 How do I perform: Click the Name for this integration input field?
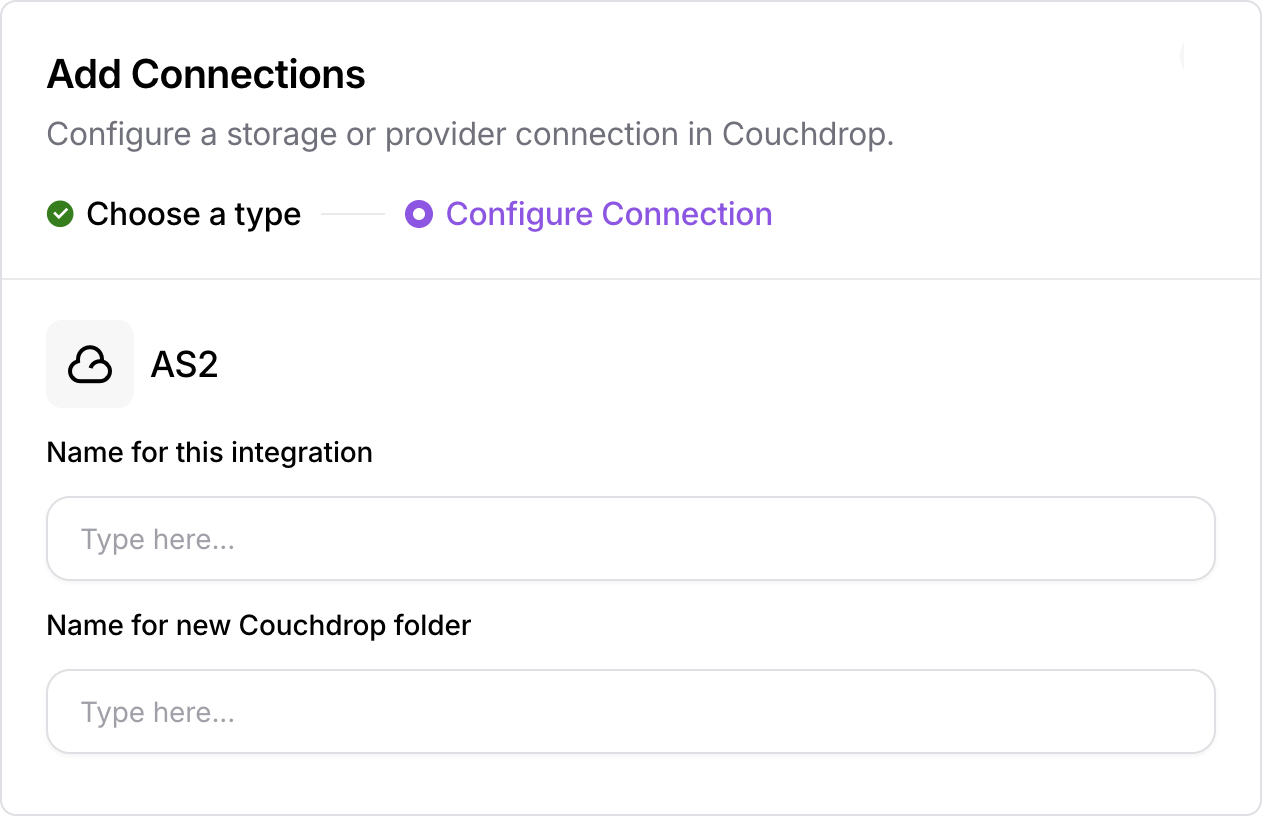tap(630, 538)
